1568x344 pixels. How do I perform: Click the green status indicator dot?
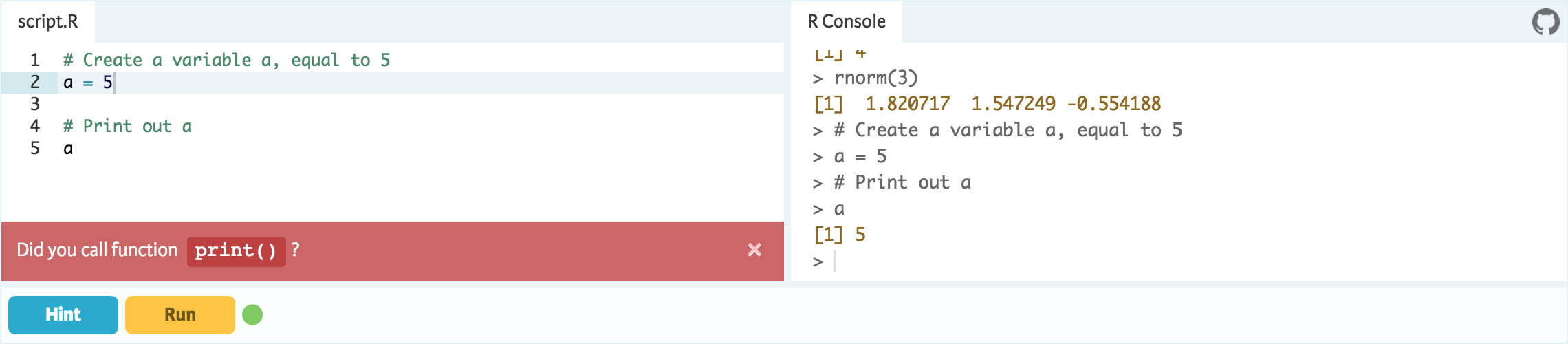point(252,314)
